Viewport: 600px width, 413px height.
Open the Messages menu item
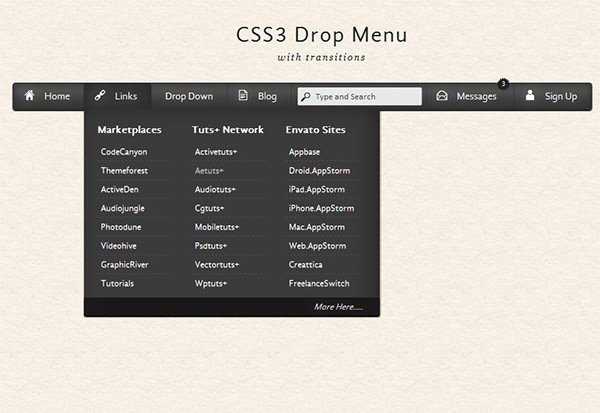[467, 96]
